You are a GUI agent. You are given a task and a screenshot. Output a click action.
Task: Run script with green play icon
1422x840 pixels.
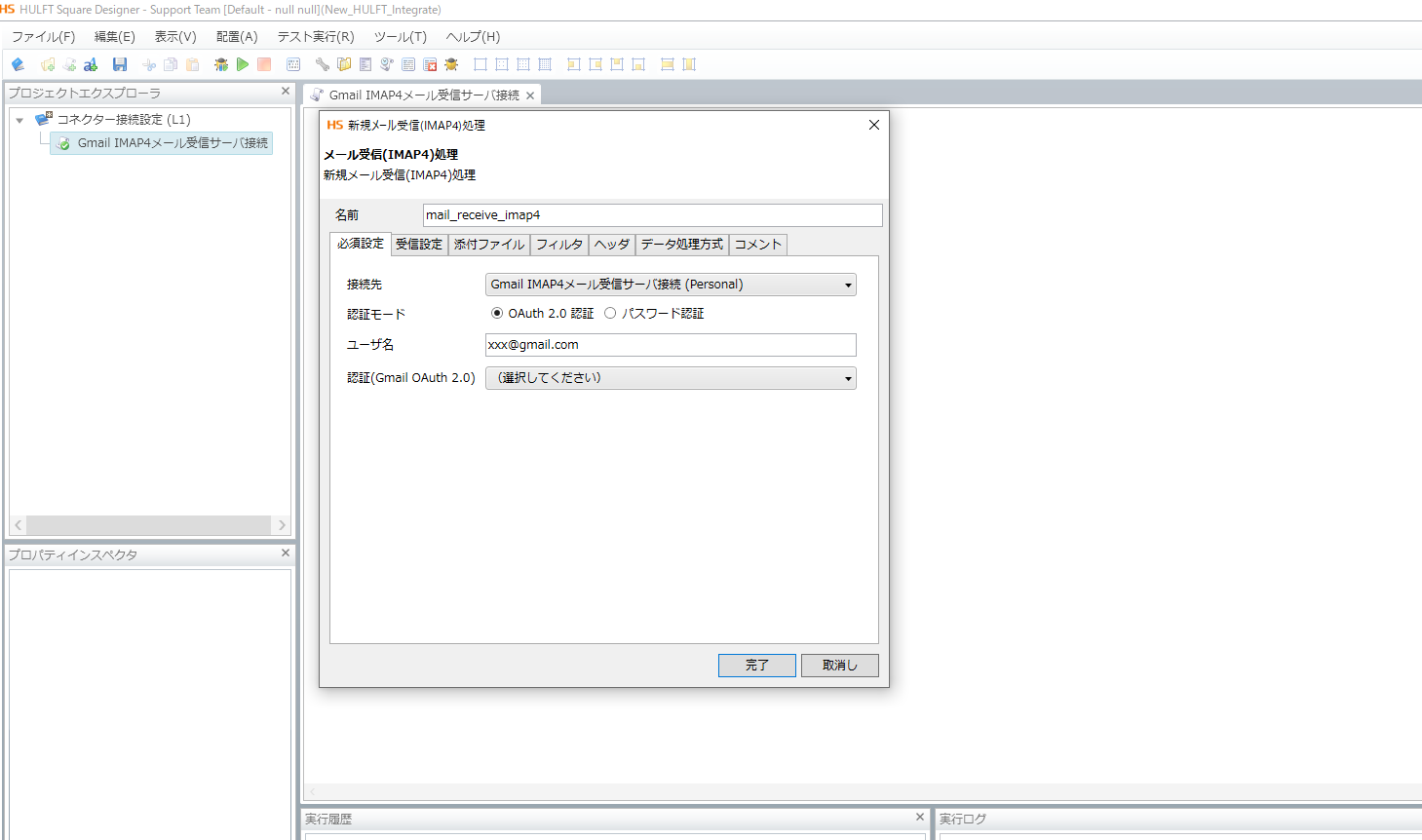point(243,64)
